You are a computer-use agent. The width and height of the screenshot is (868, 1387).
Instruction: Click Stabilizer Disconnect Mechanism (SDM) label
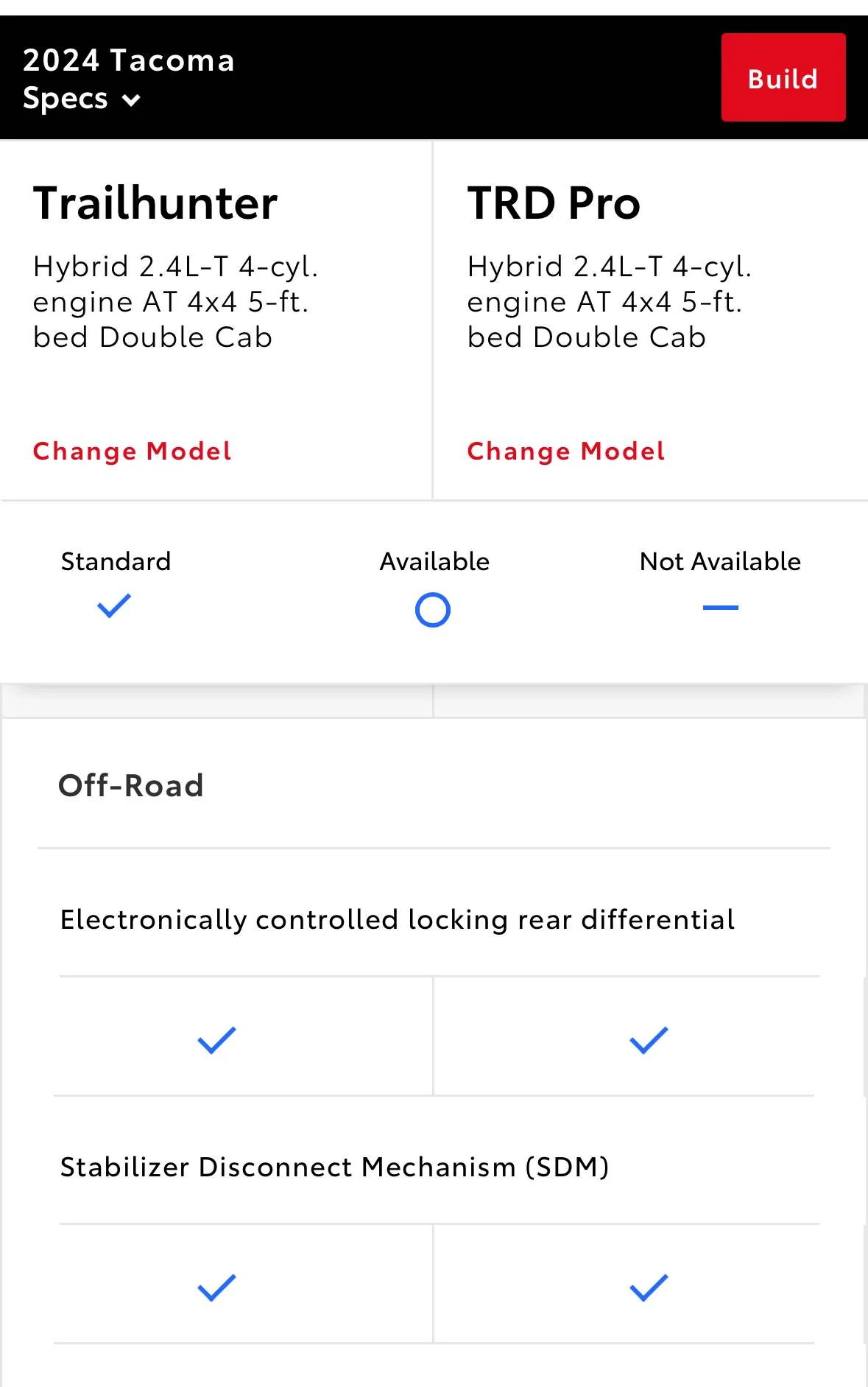pos(335,1167)
